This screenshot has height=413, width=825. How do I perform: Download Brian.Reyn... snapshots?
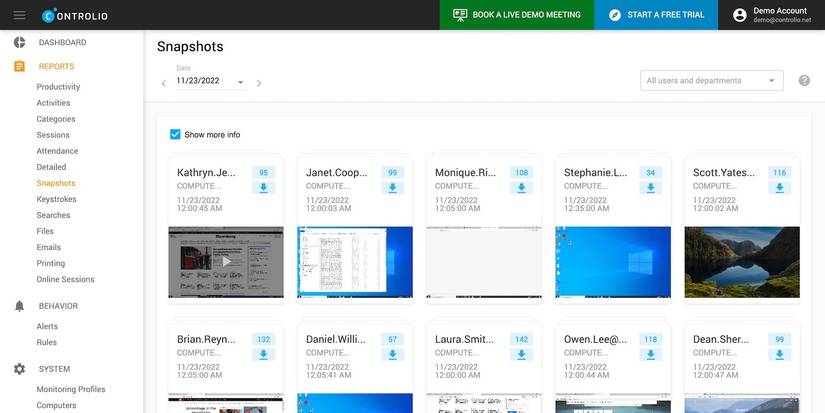(x=264, y=355)
